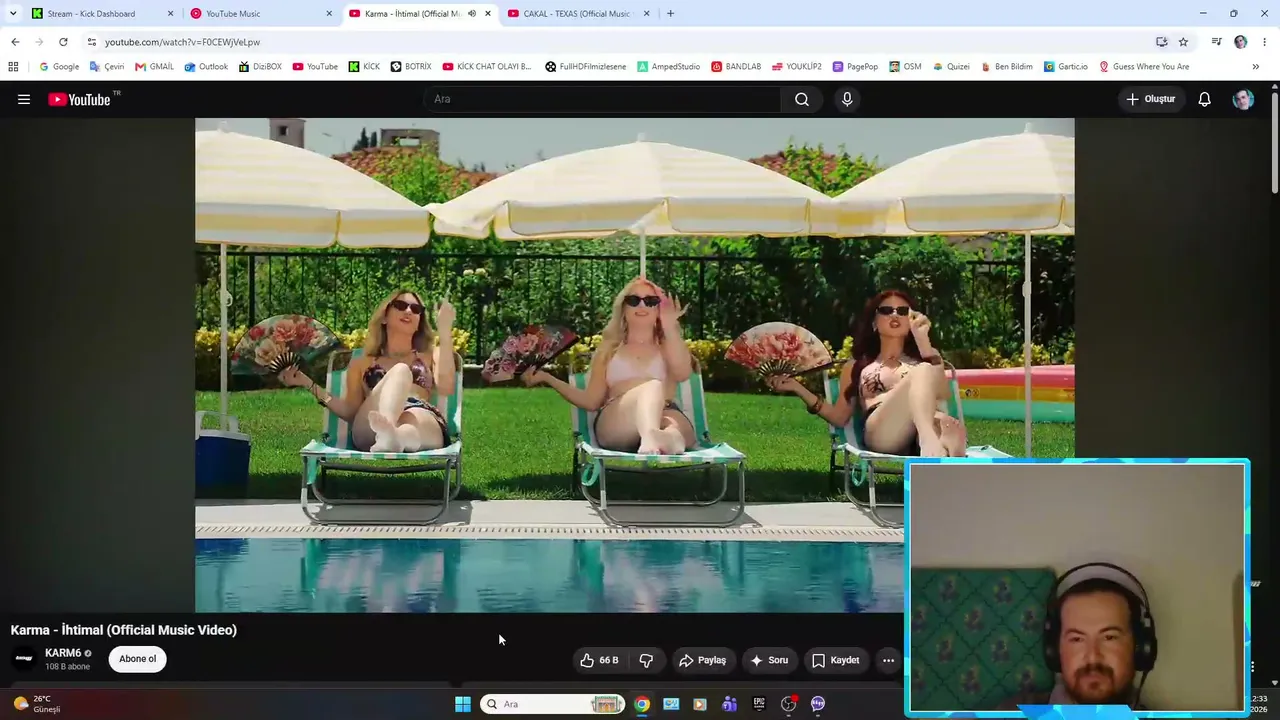This screenshot has width=1280, height=720.
Task: Click the Oluştur create button
Action: point(1151,99)
